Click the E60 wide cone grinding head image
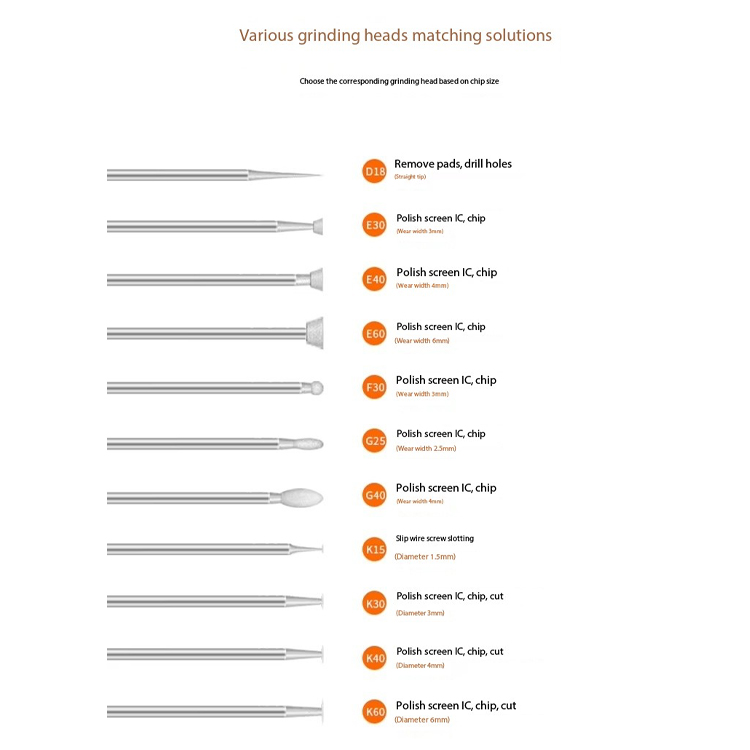Screen dimensions: 750x750 coord(215,333)
